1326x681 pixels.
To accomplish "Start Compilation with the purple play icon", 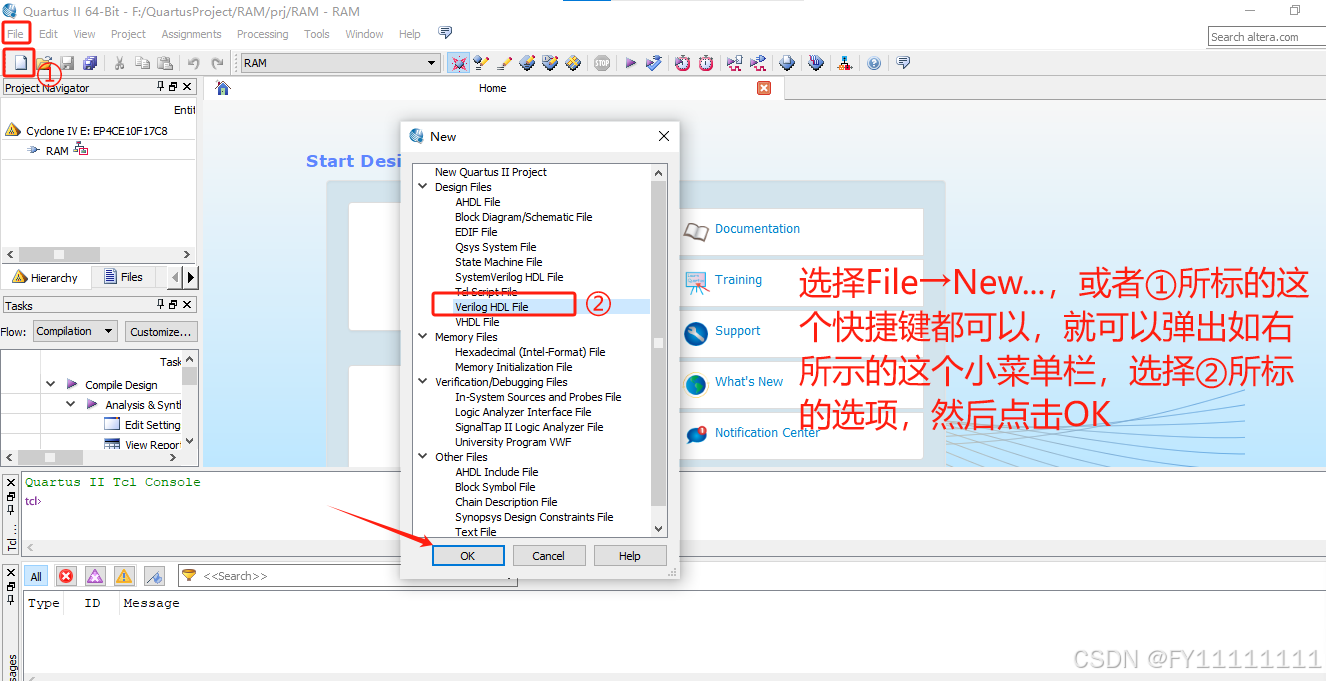I will pyautogui.click(x=631, y=62).
